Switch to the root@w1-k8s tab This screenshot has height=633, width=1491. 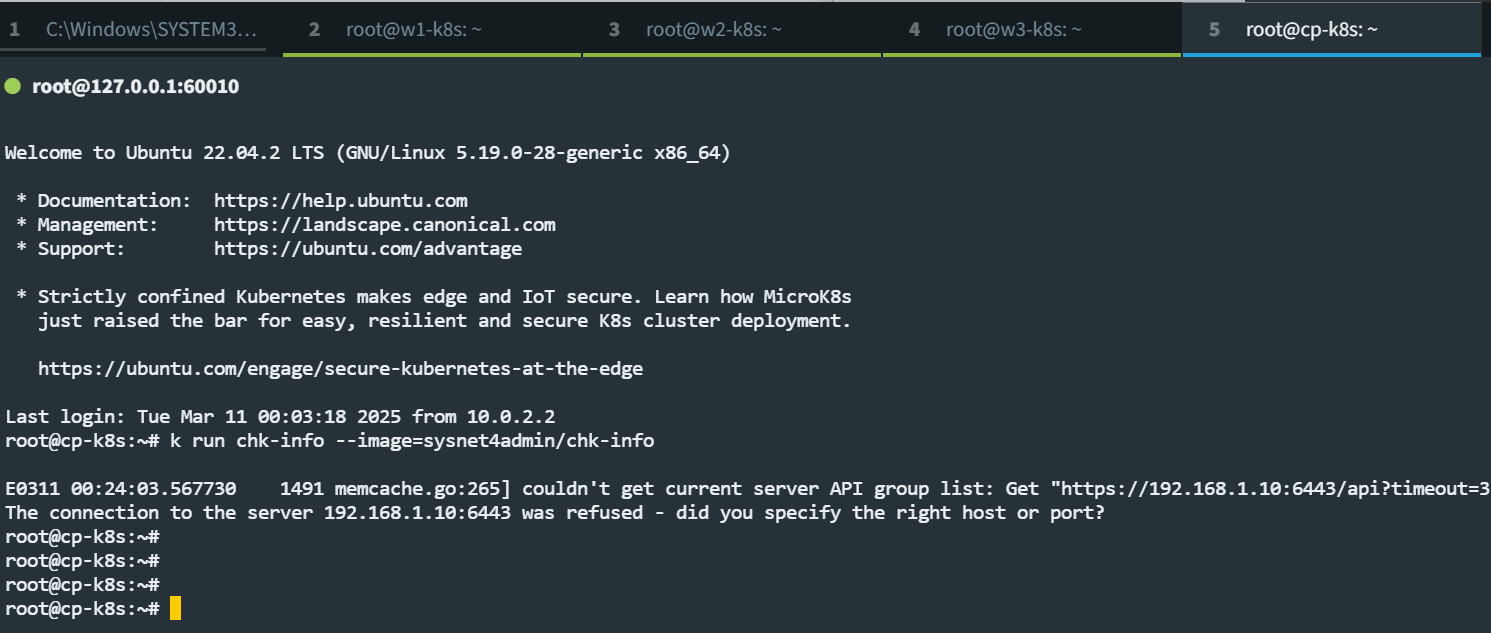[x=432, y=30]
